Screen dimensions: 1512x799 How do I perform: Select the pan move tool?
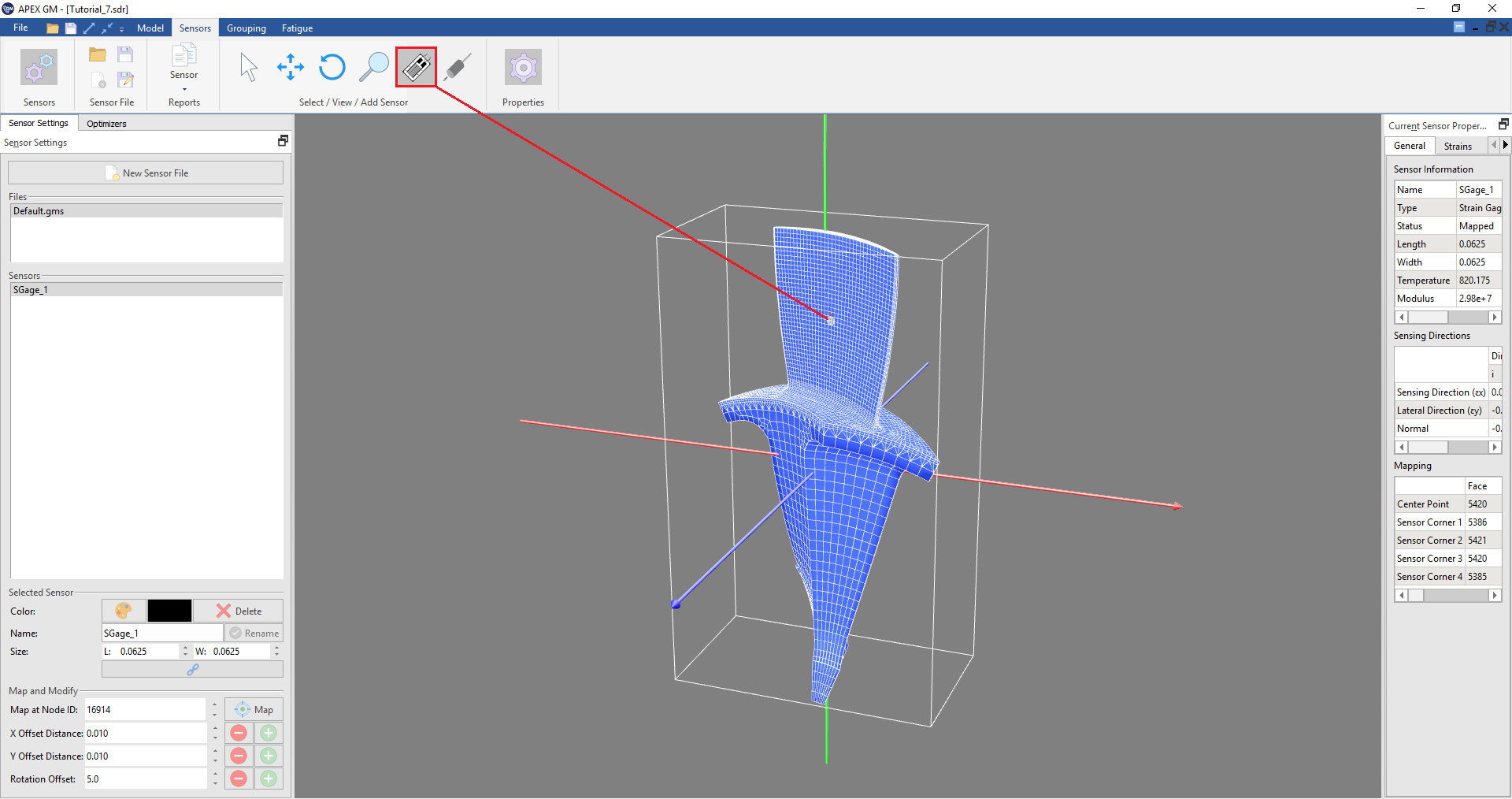coord(291,68)
